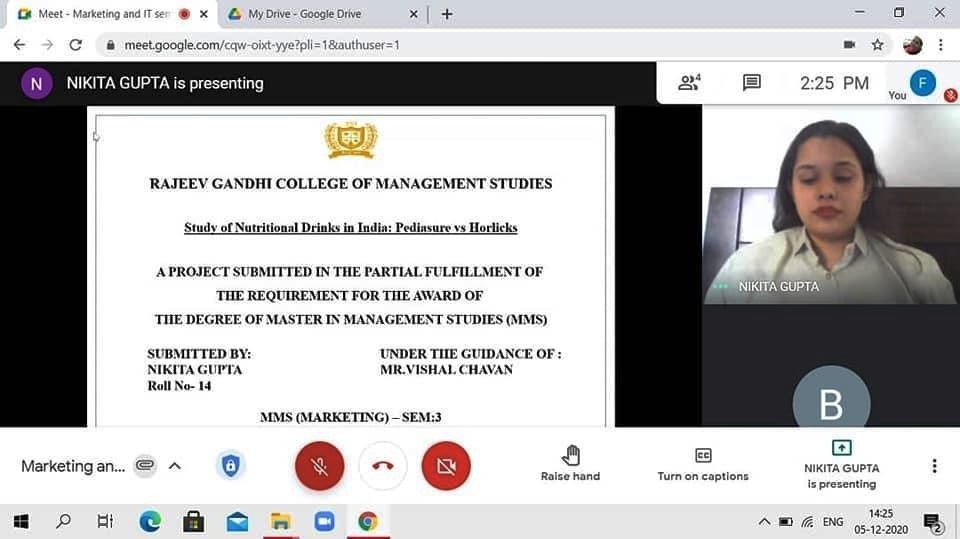960x539 pixels.
Task: Open 'NIKITA GUPTA is presenting' control
Action: coord(841,465)
